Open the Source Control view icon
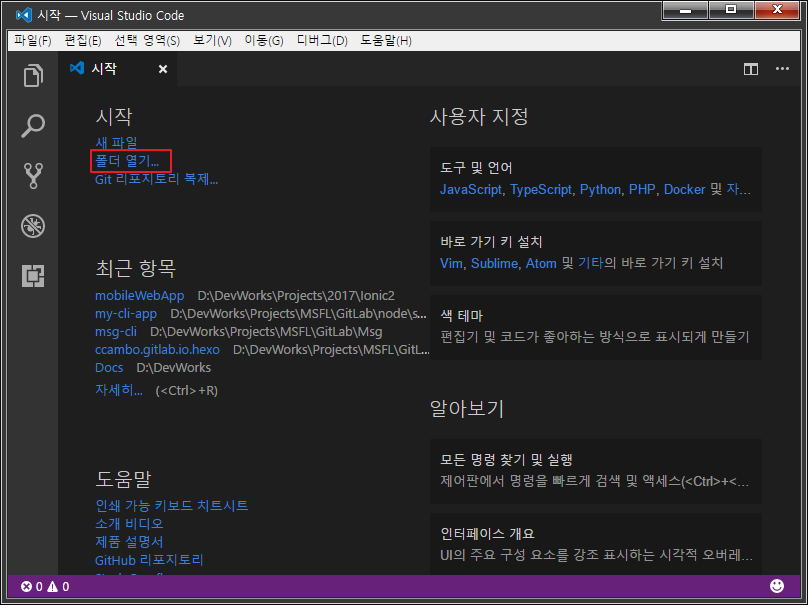This screenshot has height=605, width=808. (x=34, y=176)
